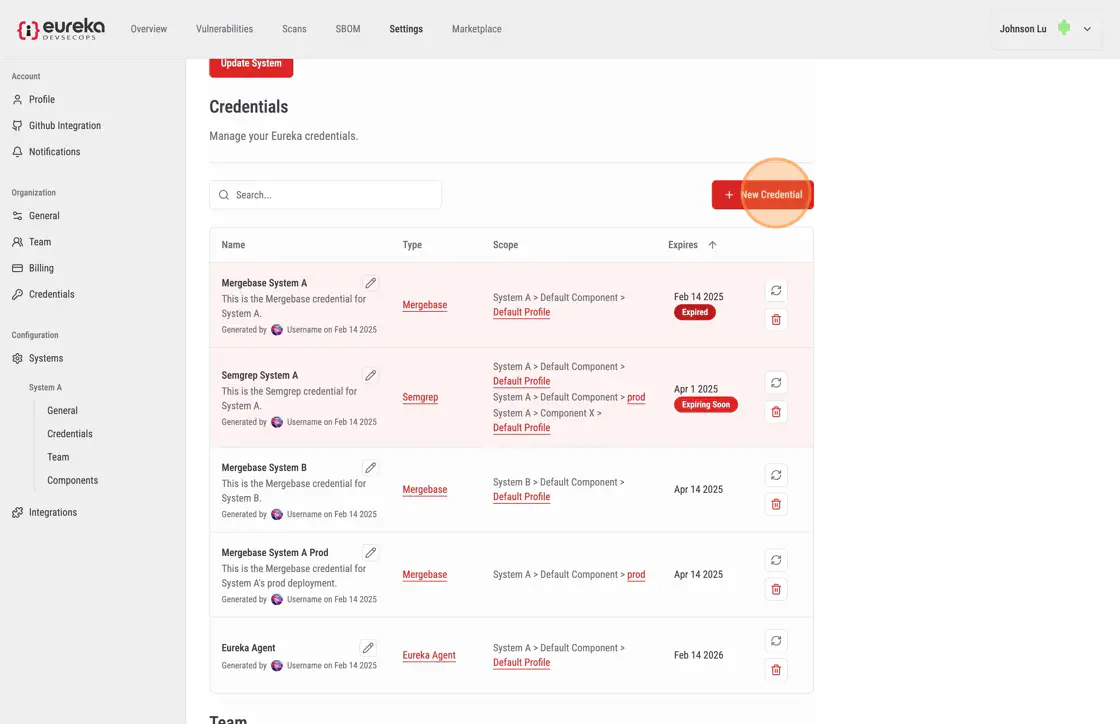Click the New Credential button

[x=762, y=195]
